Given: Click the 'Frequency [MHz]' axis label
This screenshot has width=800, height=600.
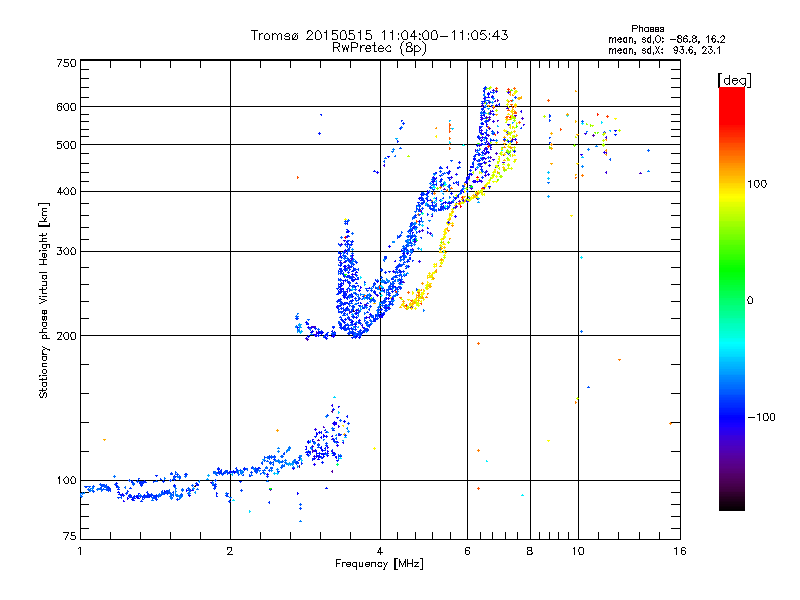Looking at the screenshot, I should click(379, 564).
